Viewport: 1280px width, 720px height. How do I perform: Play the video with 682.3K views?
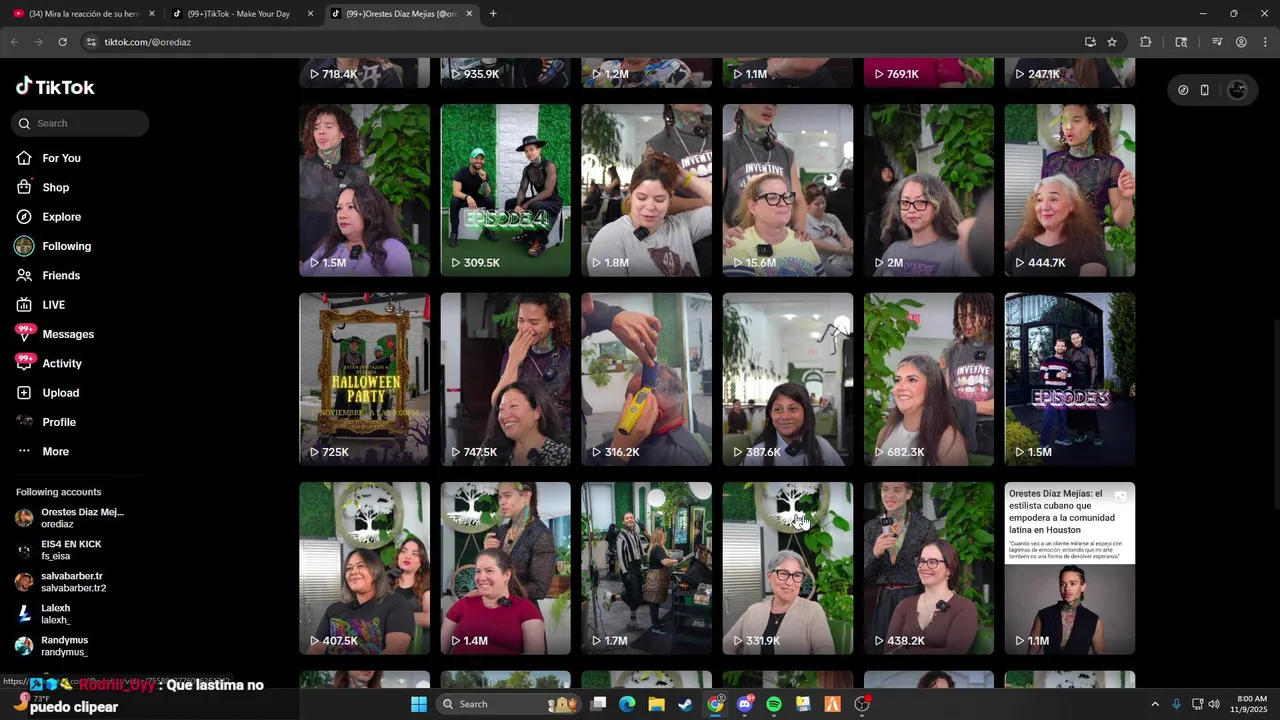(x=929, y=379)
